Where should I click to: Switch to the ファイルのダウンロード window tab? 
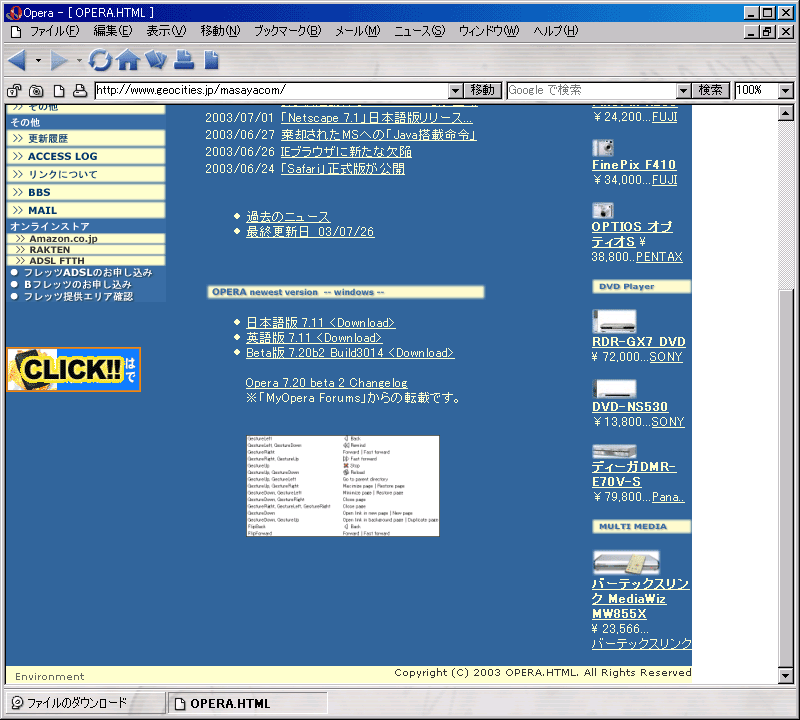(86, 703)
